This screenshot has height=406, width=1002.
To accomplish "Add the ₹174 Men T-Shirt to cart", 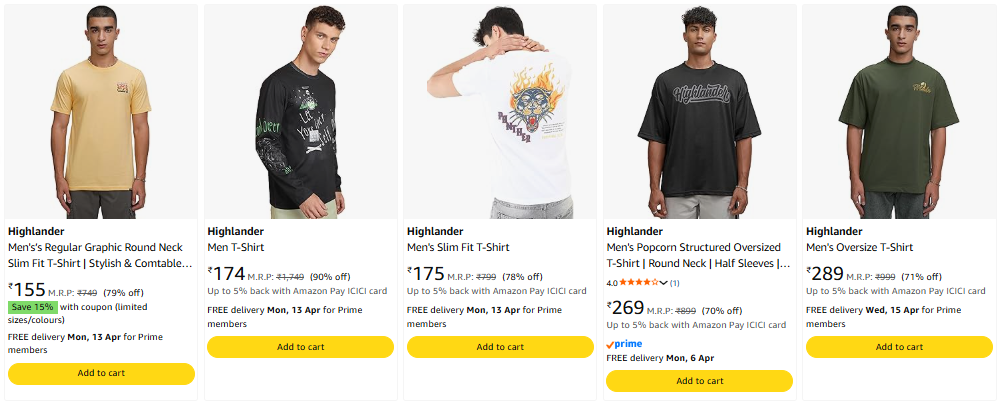I will tap(300, 347).
